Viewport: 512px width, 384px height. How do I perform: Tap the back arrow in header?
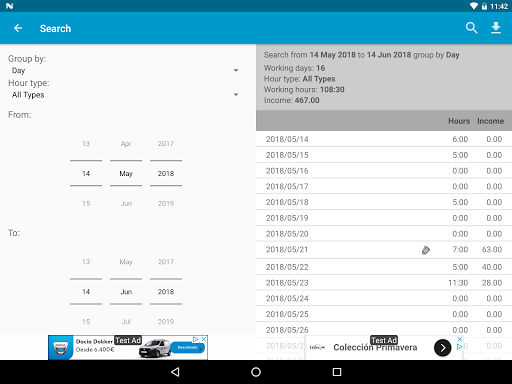[x=18, y=28]
